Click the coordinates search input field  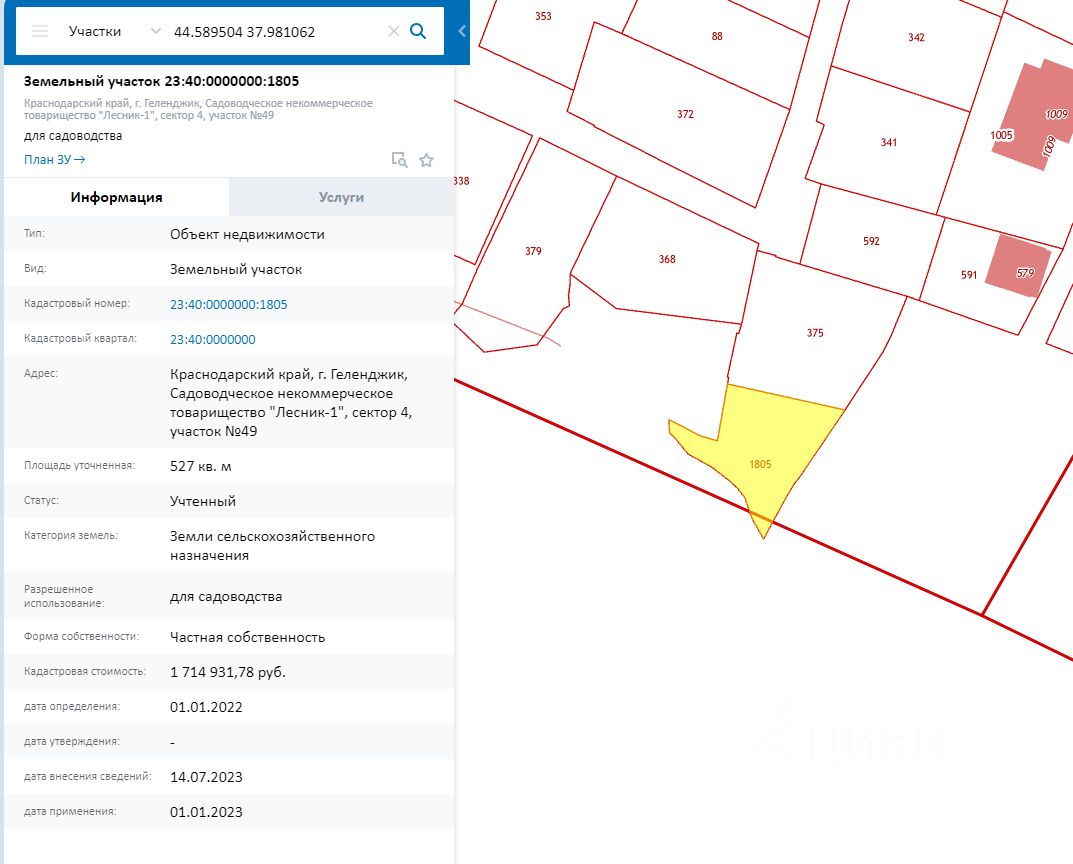click(x=277, y=32)
